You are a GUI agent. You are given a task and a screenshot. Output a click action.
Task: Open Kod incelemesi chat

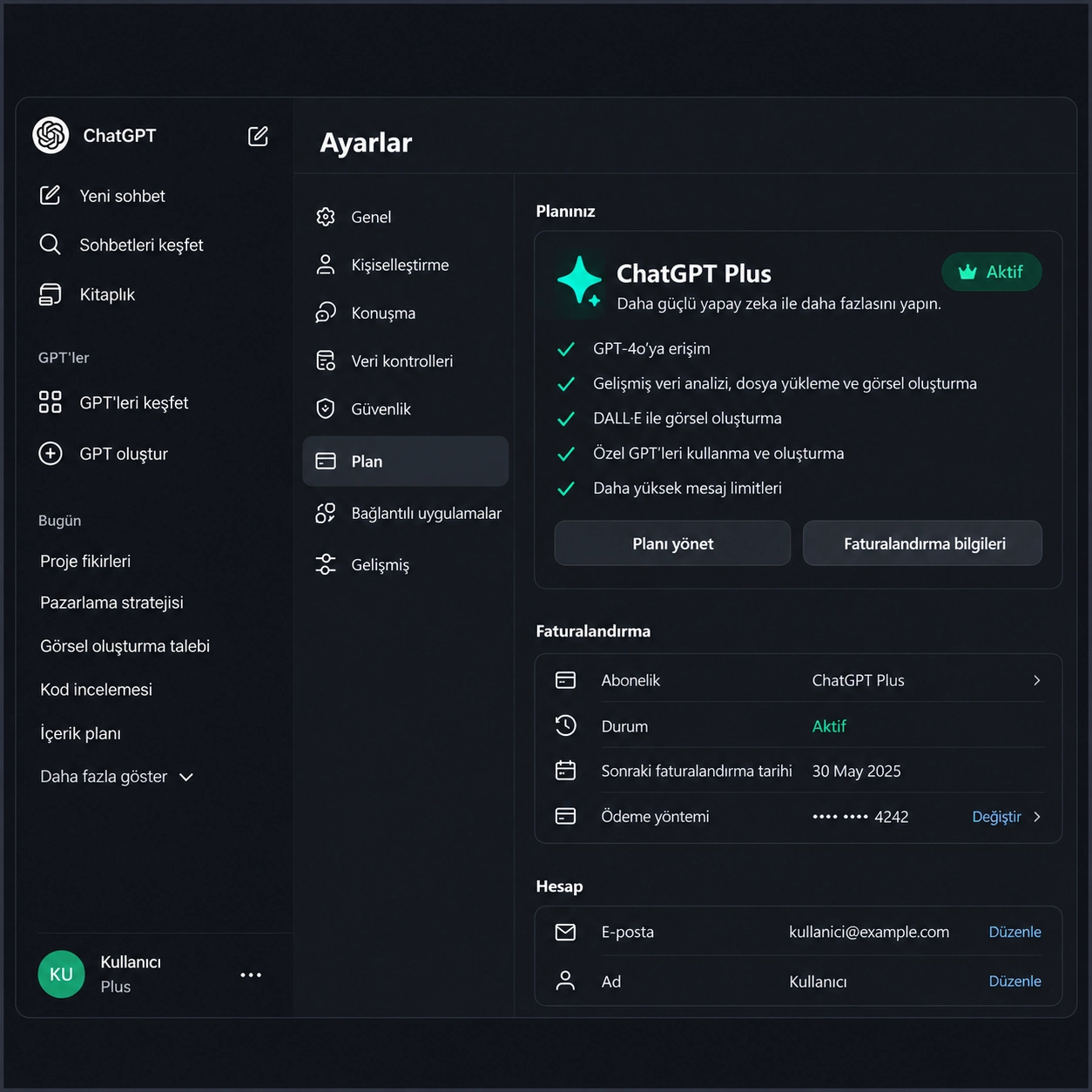pyautogui.click(x=96, y=690)
